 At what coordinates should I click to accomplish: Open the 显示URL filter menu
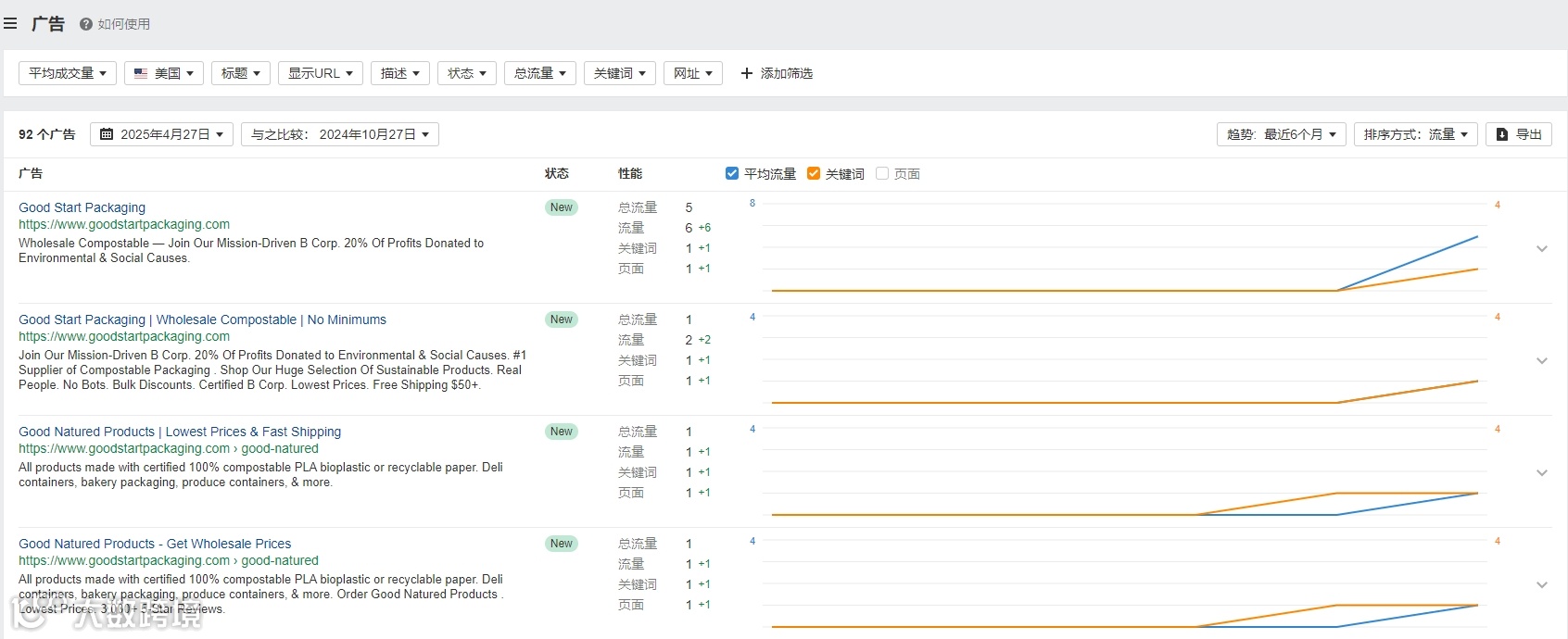click(320, 73)
